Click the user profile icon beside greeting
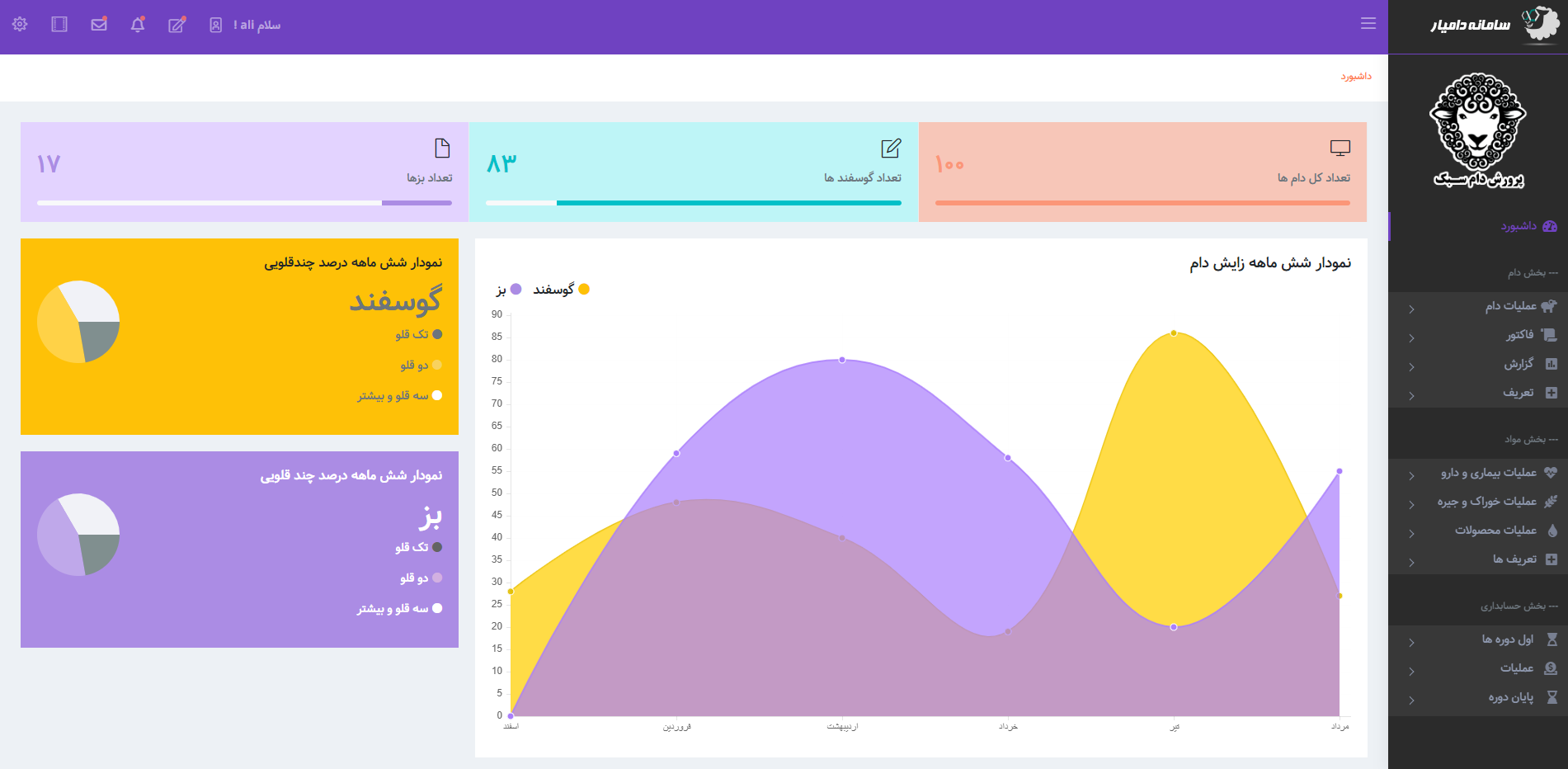The height and width of the screenshot is (769, 1568). pyautogui.click(x=215, y=25)
